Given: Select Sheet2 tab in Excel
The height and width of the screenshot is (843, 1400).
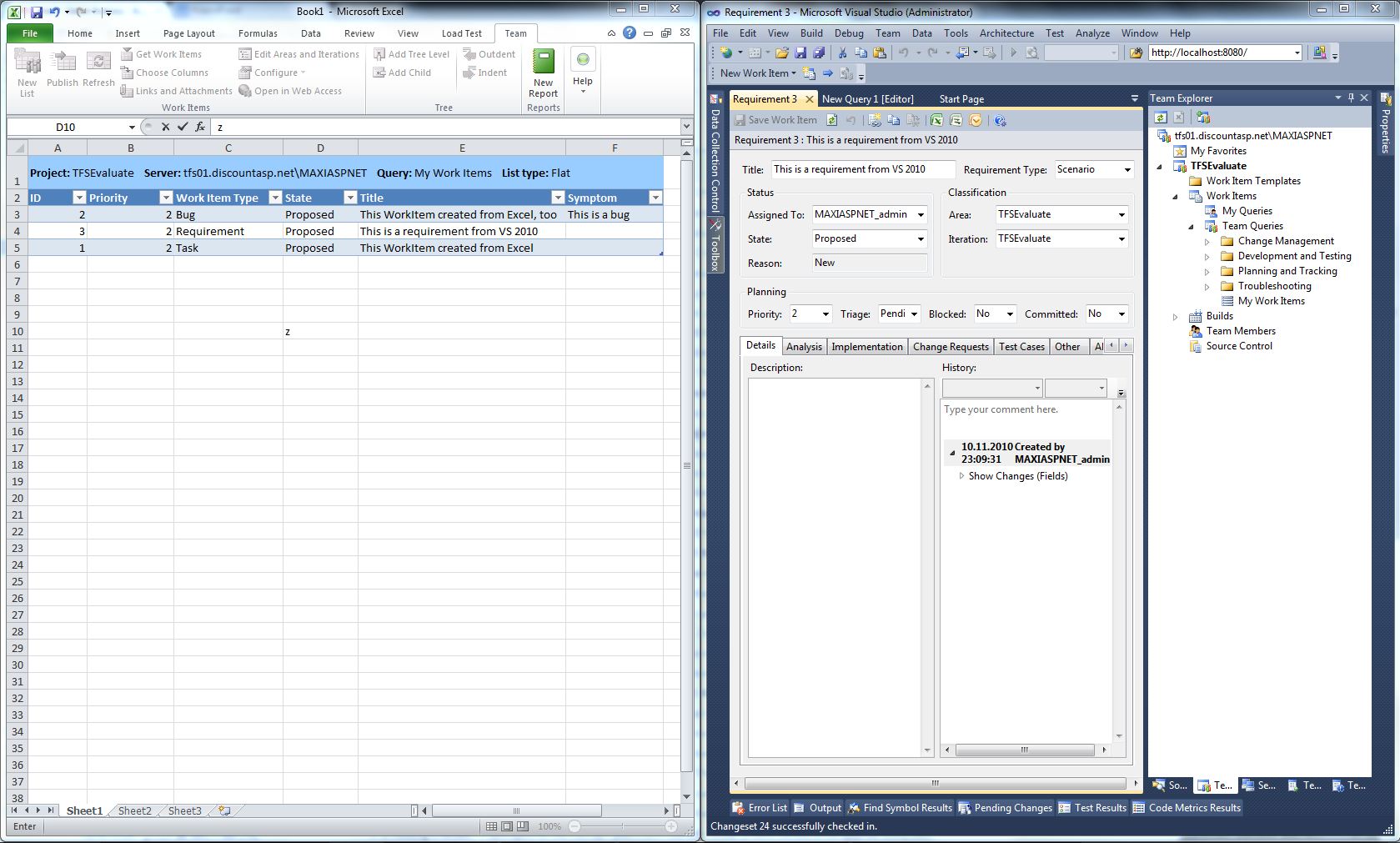Looking at the screenshot, I should coord(135,810).
